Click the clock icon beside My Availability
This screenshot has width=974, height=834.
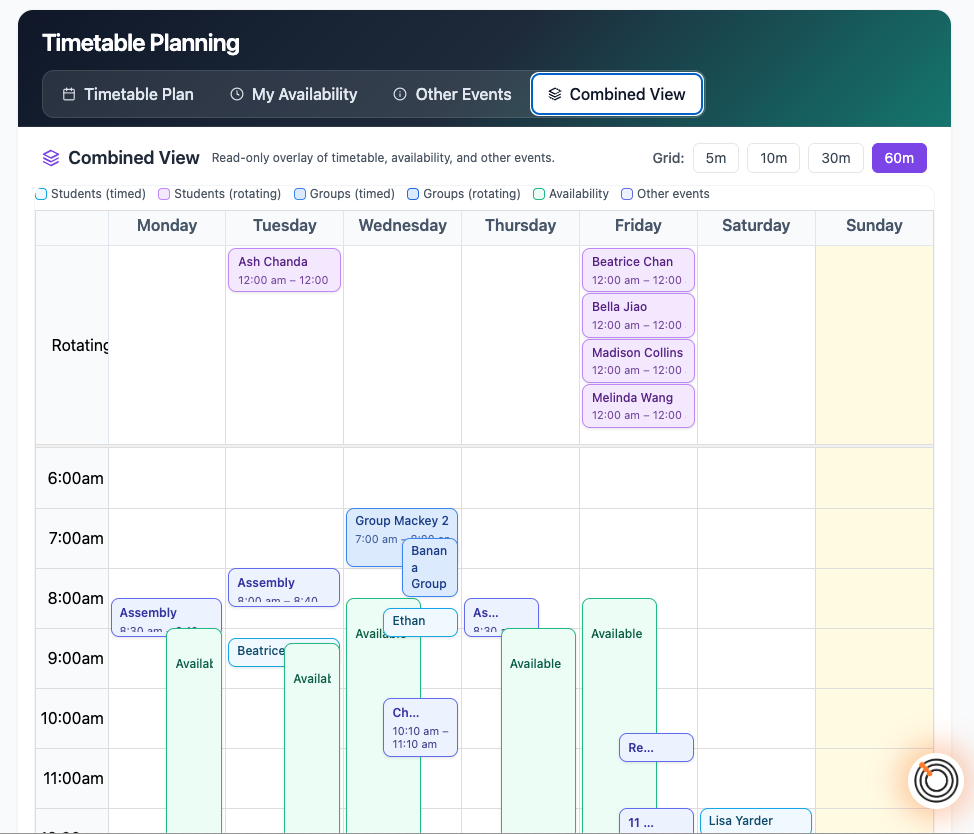[237, 94]
